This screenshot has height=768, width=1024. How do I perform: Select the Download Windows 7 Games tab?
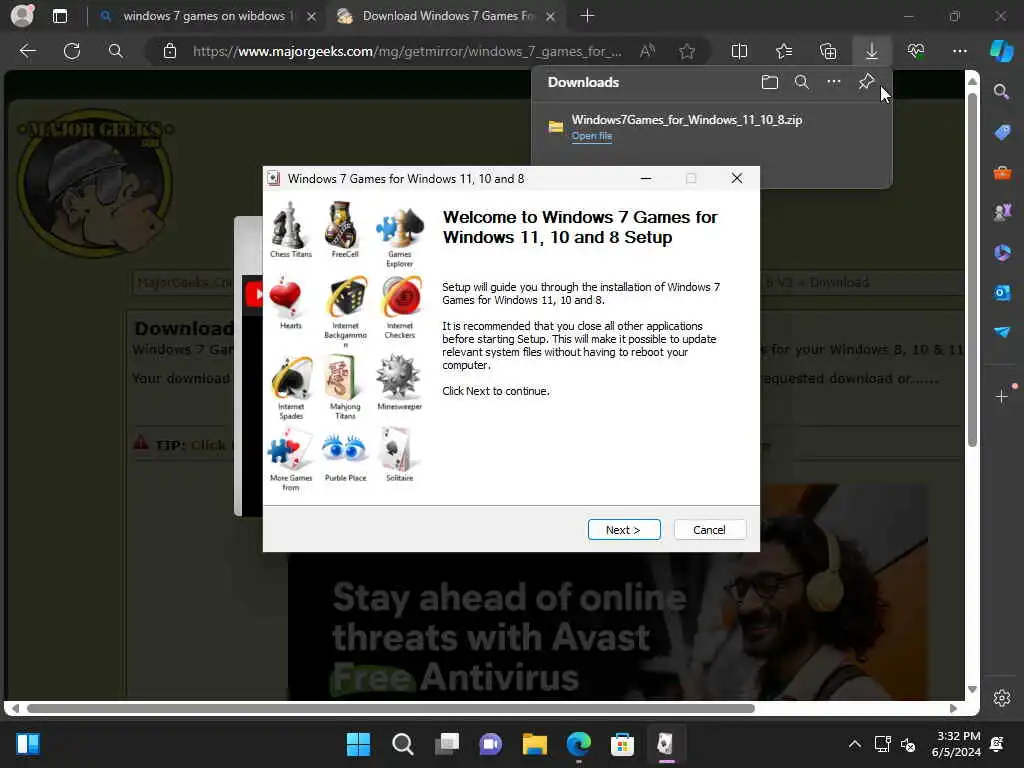(448, 16)
